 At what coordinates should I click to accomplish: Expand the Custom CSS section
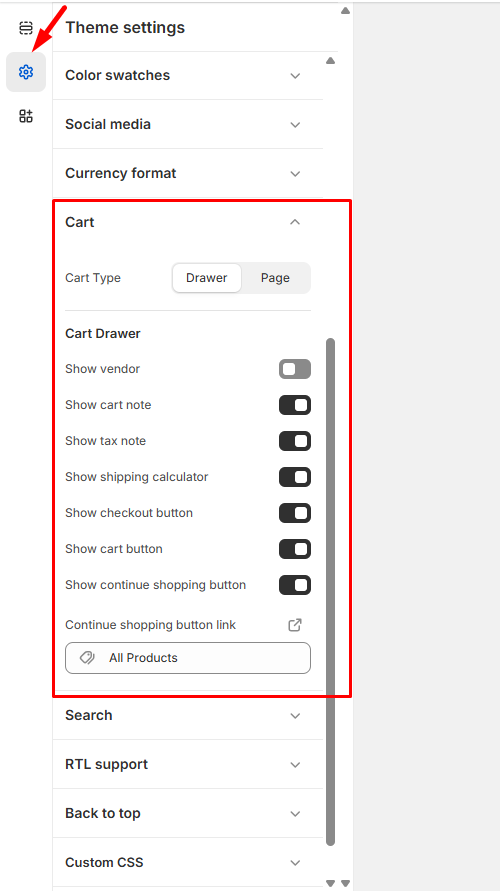click(x=188, y=863)
